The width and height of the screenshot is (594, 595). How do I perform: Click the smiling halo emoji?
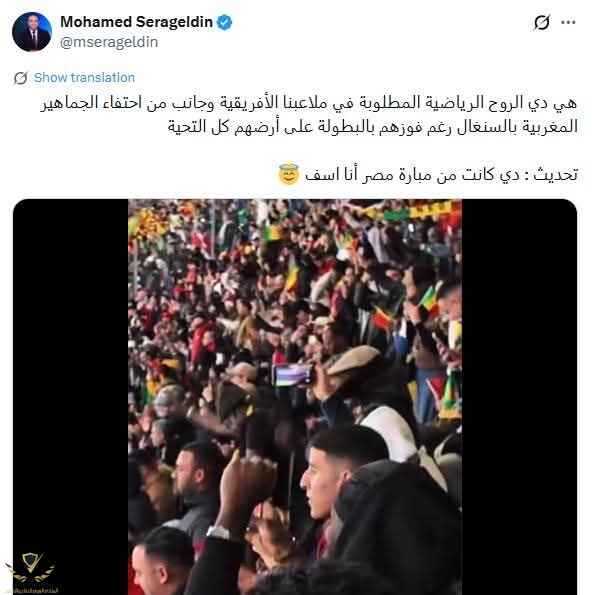[x=289, y=175]
